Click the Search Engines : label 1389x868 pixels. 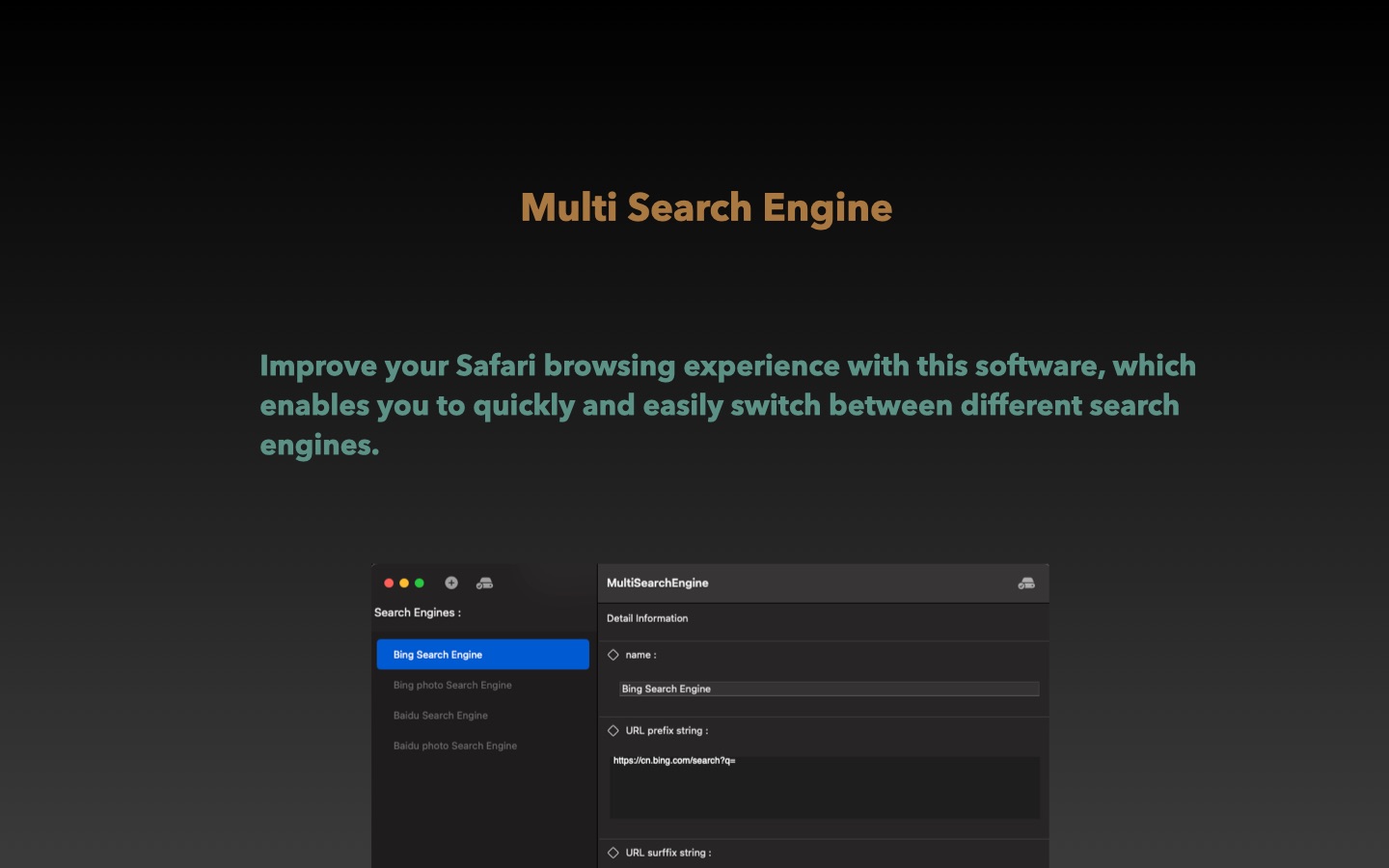tap(418, 612)
